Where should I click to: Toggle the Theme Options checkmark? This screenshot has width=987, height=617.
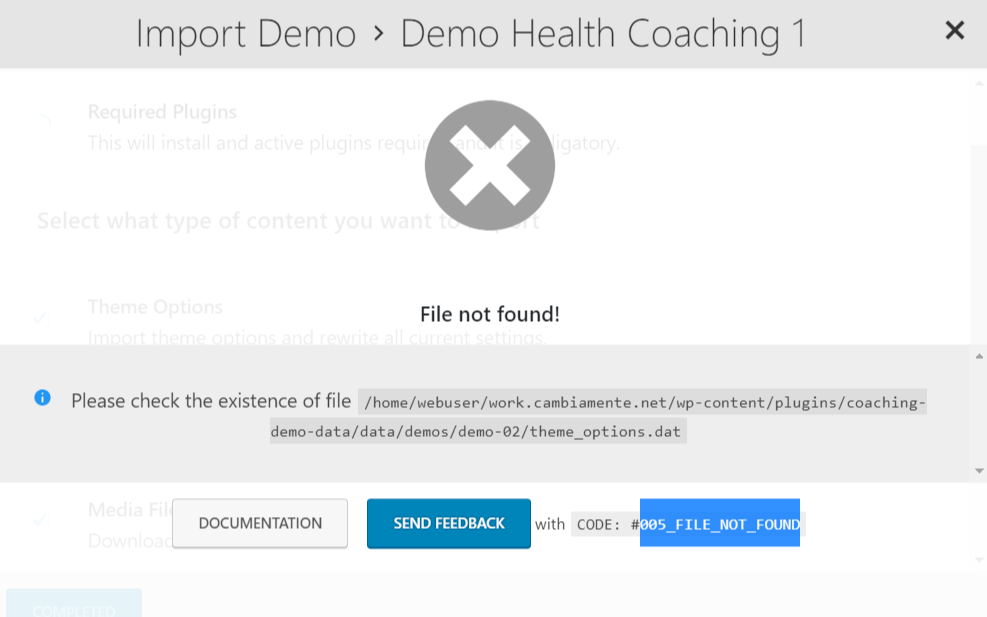(x=40, y=319)
